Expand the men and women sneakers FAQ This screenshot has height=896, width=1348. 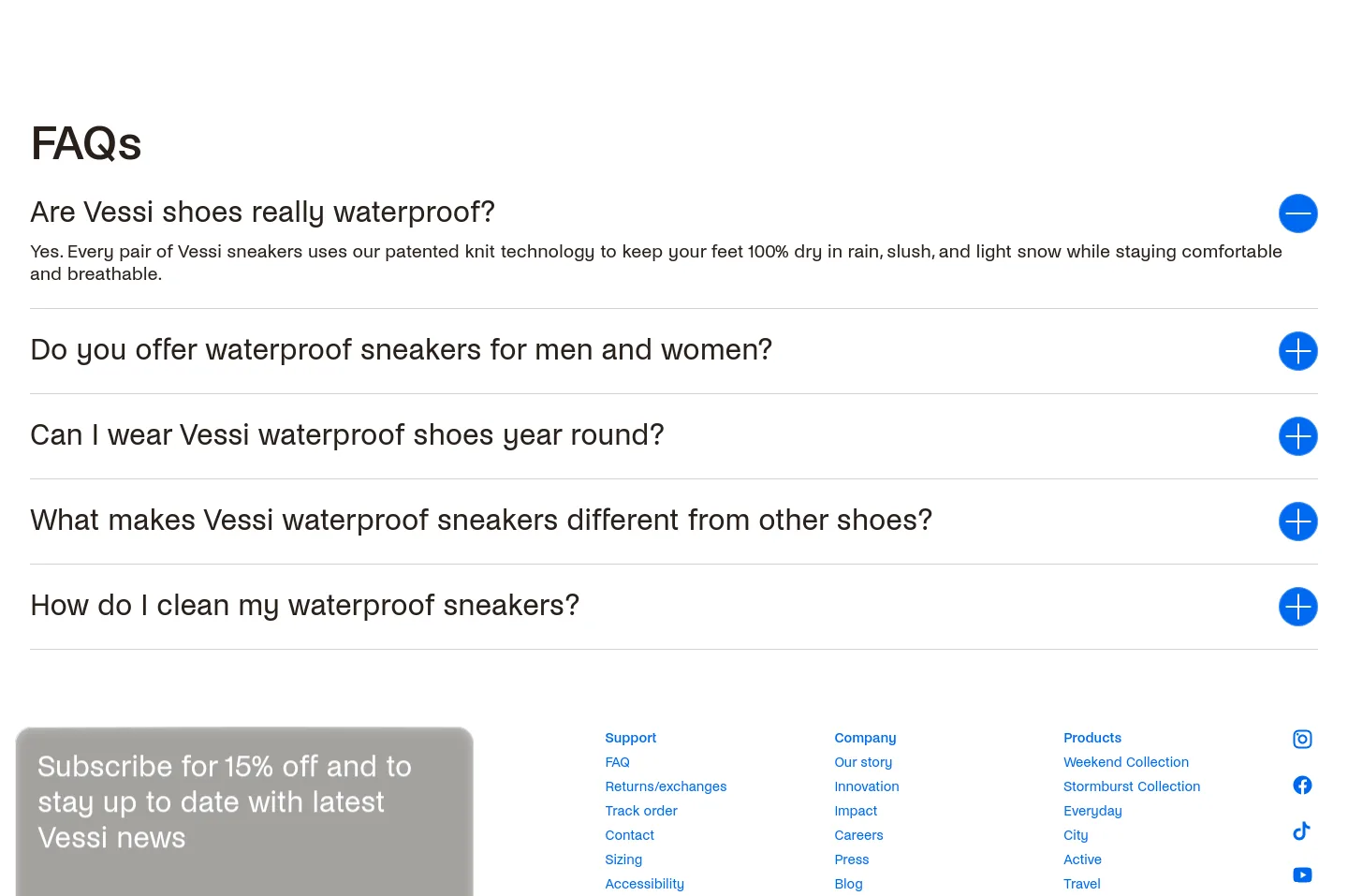coord(1298,351)
